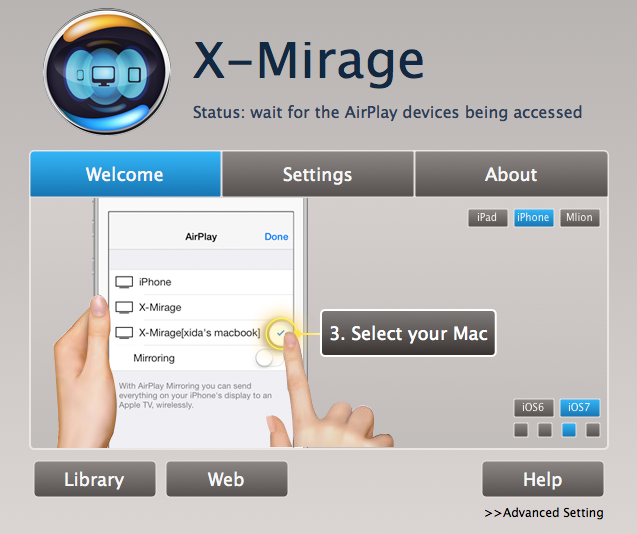Image resolution: width=637 pixels, height=534 pixels.
Task: Switch tutorial to iOS7
Action: 580,408
